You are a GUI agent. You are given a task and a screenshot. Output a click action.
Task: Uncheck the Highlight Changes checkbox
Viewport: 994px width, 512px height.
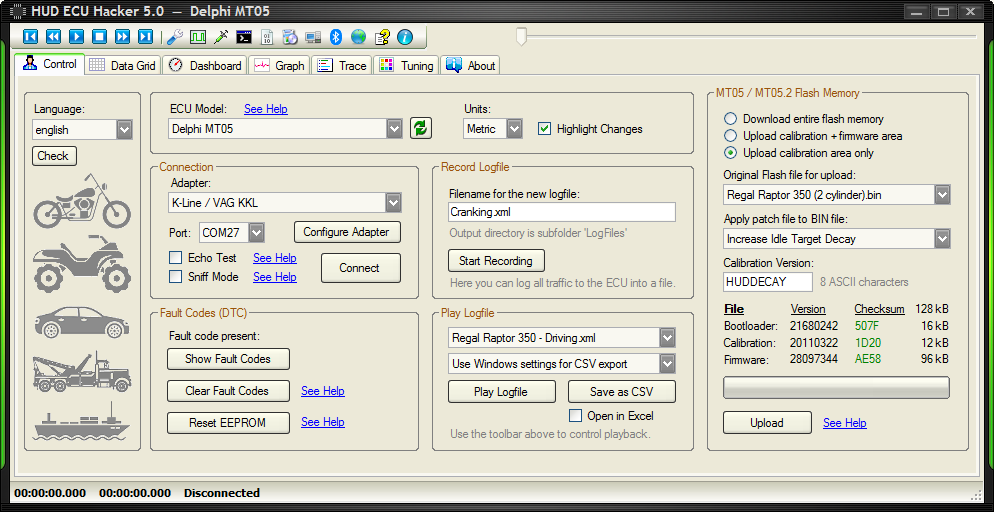(x=545, y=128)
